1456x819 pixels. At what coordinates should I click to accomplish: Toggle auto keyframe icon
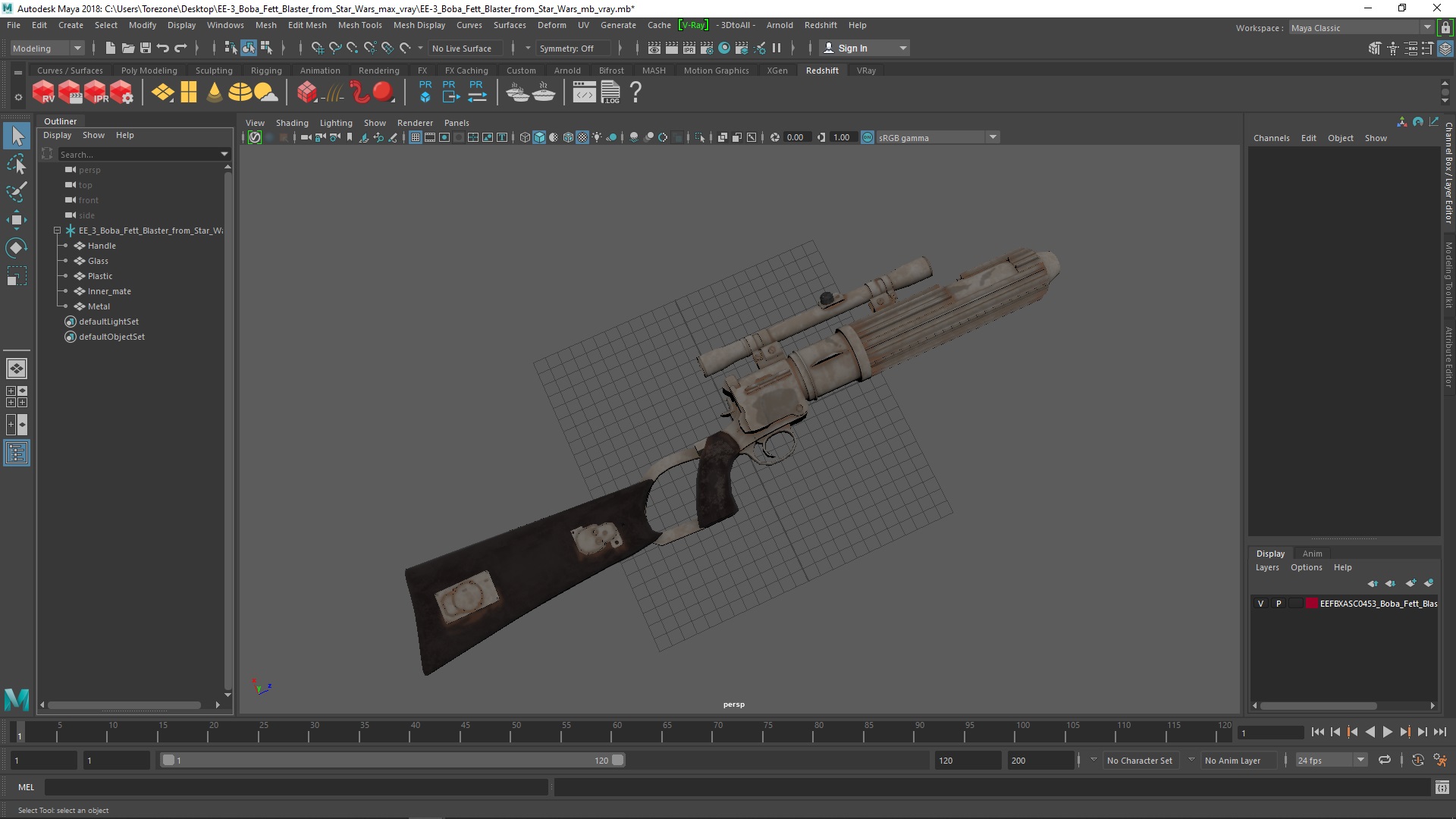tap(1417, 760)
